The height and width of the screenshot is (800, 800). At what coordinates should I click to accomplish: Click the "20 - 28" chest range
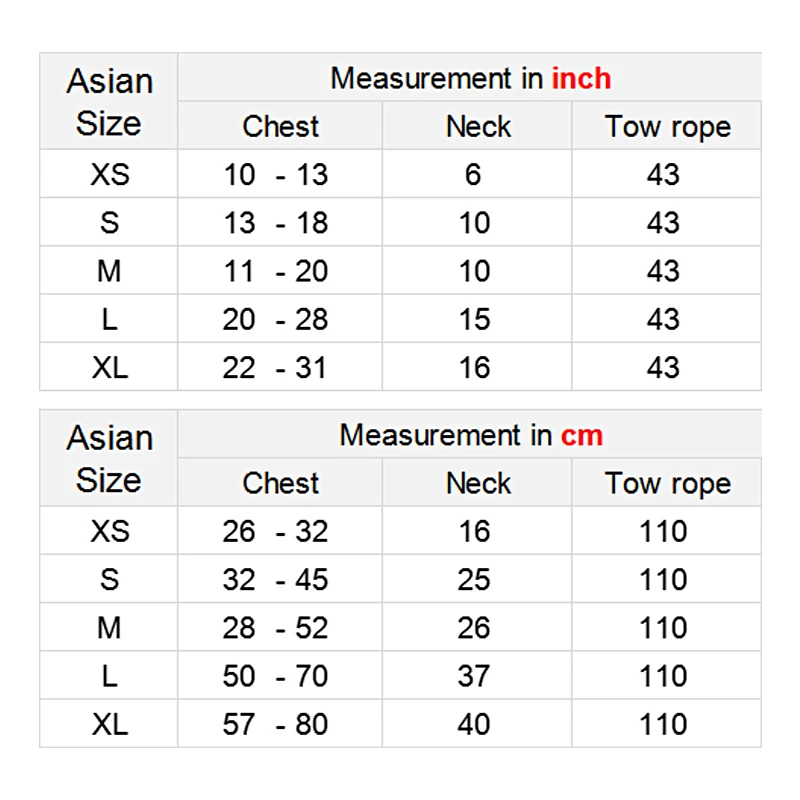(x=275, y=320)
